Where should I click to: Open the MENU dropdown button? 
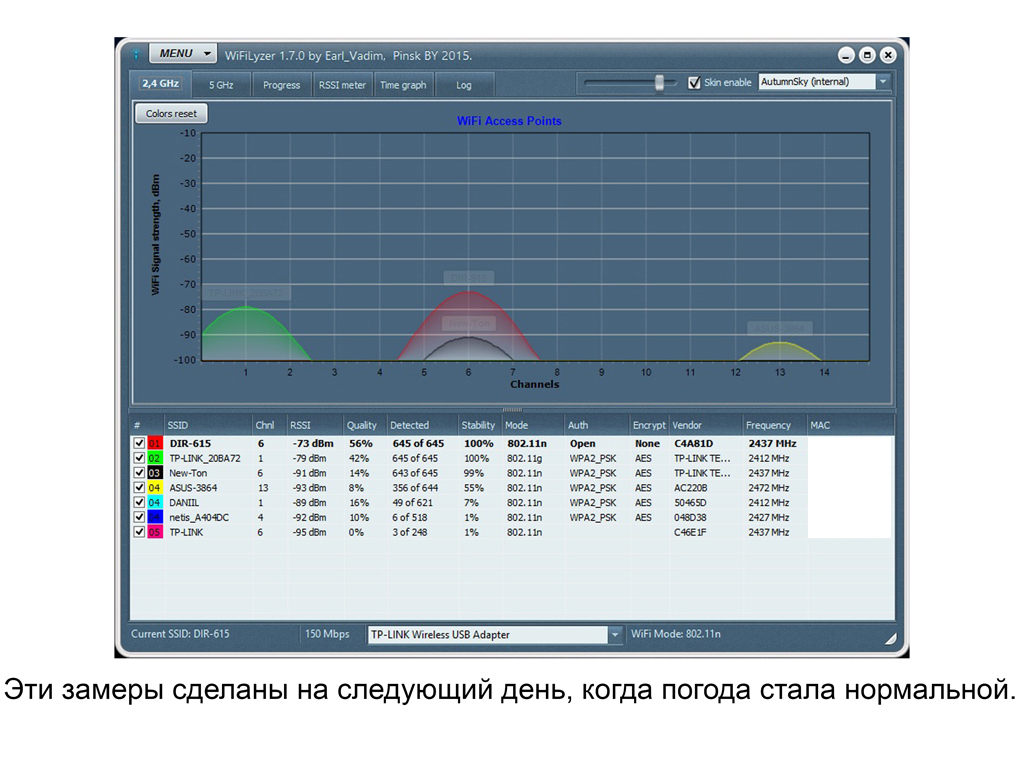point(182,53)
